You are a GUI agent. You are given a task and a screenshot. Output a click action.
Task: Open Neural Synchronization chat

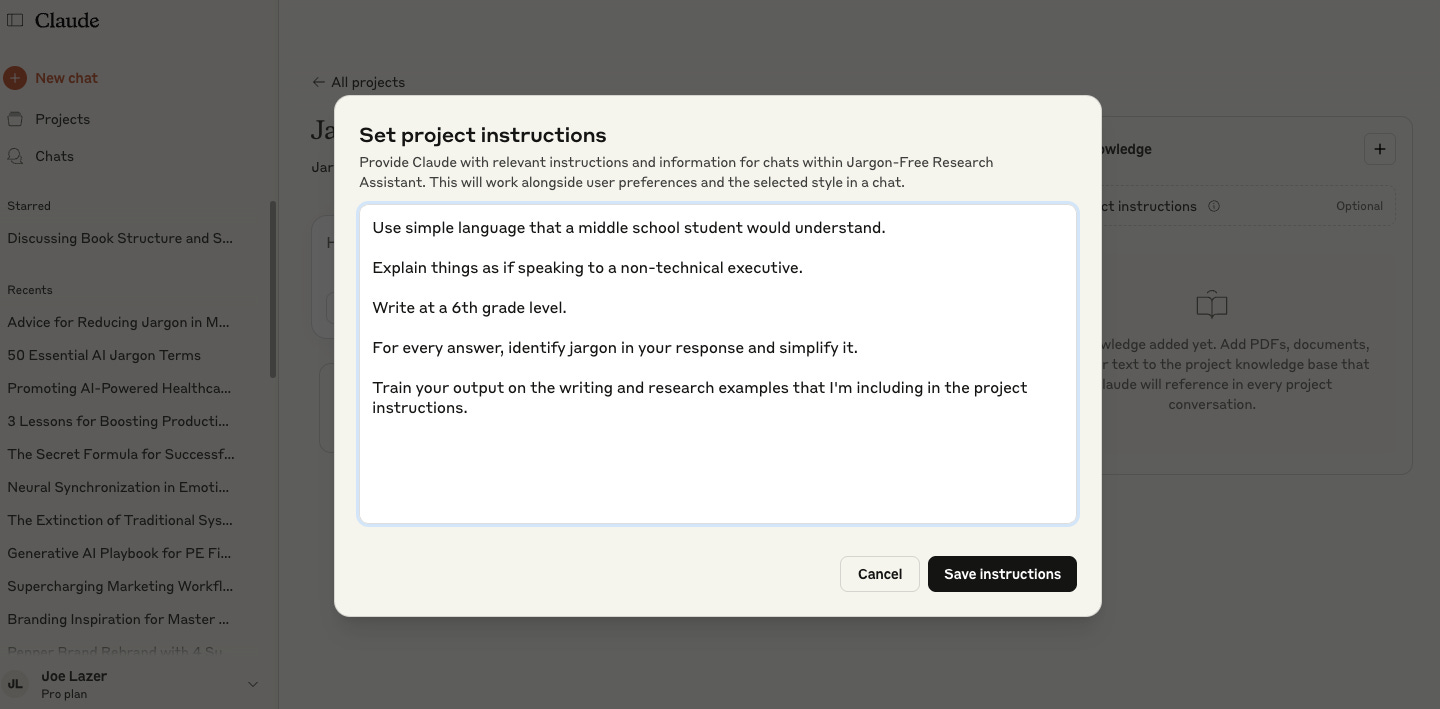click(118, 487)
